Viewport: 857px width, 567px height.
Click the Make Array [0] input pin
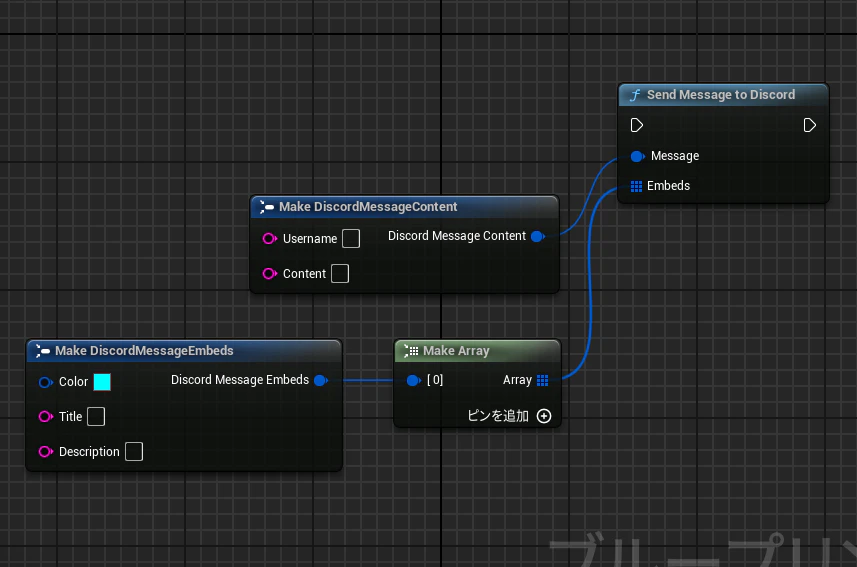pyautogui.click(x=414, y=380)
